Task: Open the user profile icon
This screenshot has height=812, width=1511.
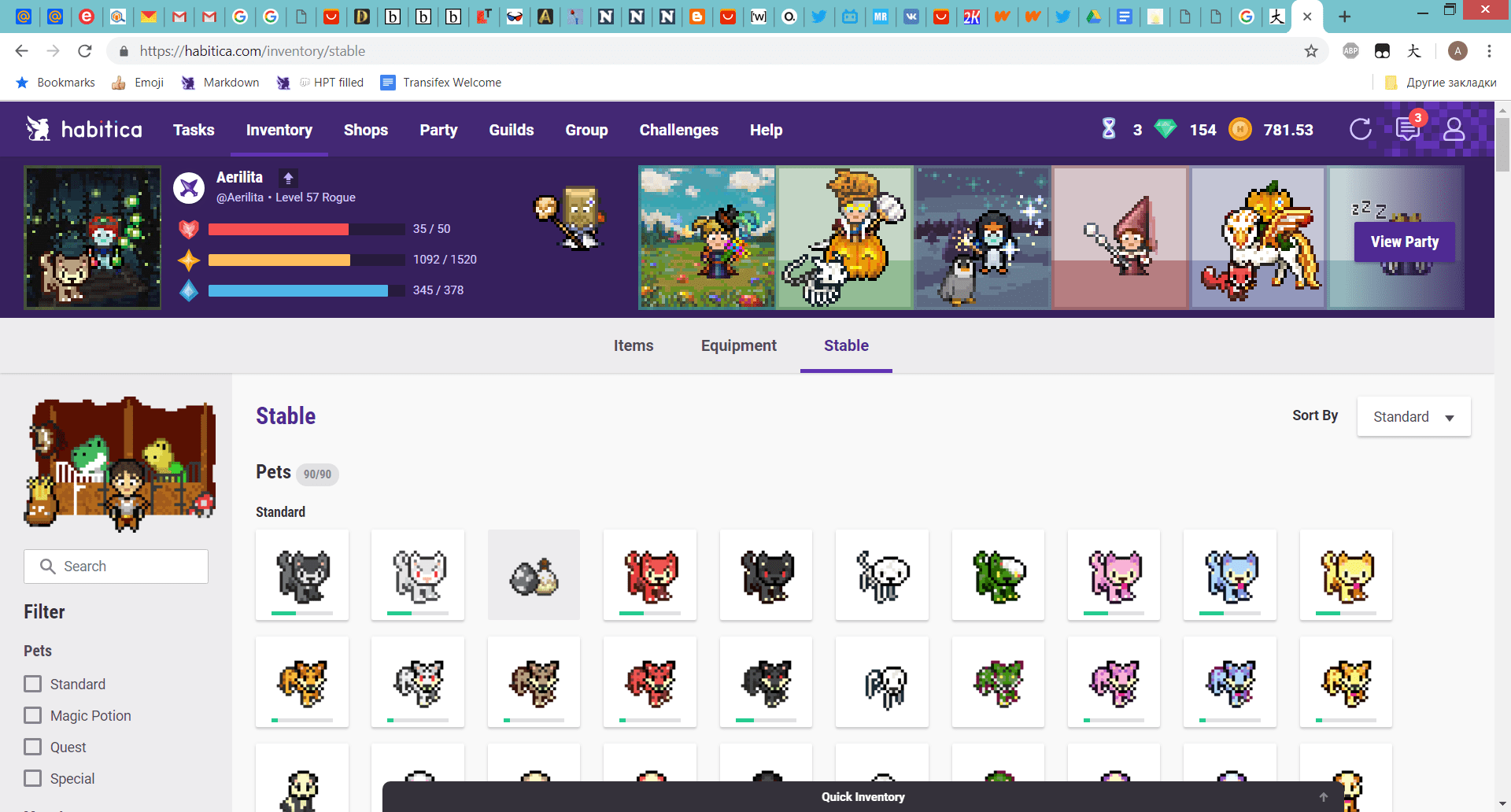Action: point(1455,129)
